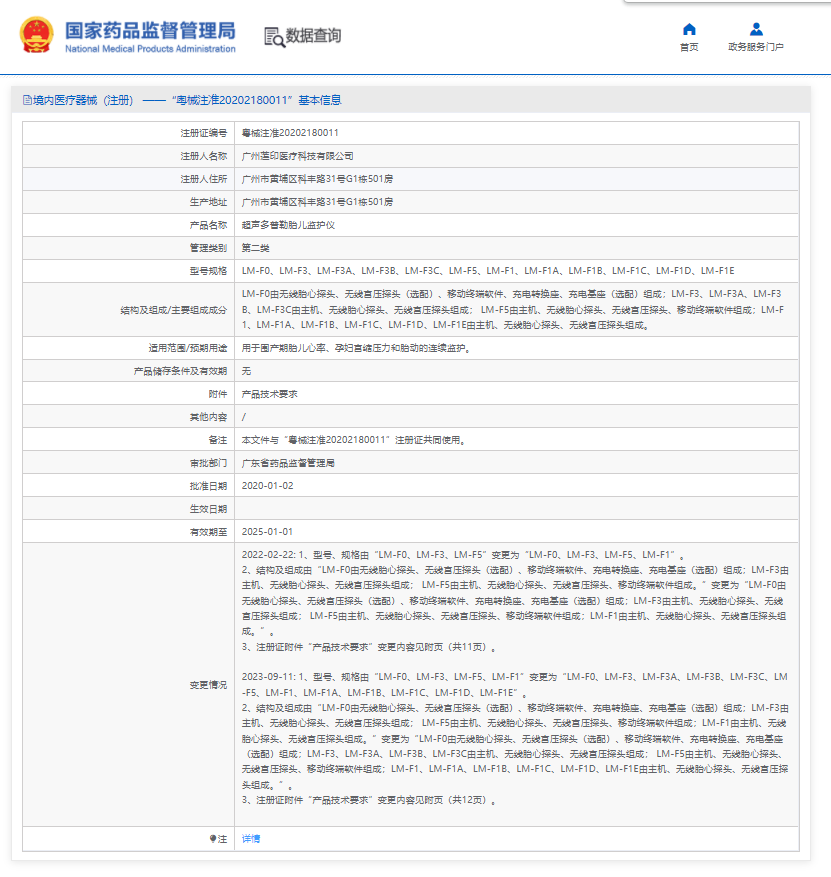Click the 2022-02-22 change record entry
The width and height of the screenshot is (831, 877).
[515, 601]
